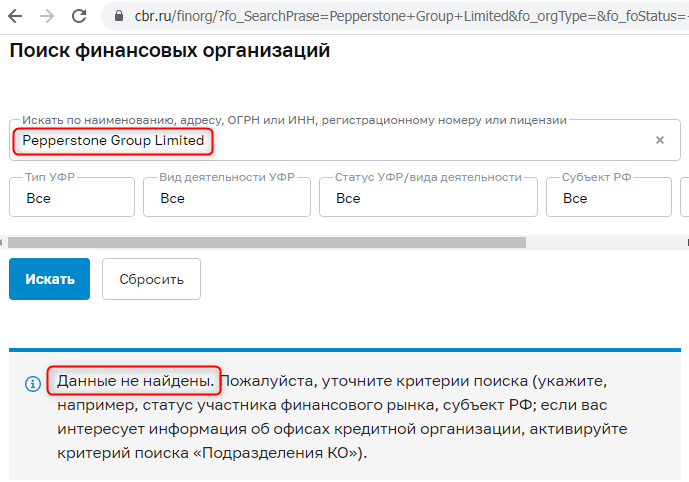Click the browser forward arrow

pyautogui.click(x=47, y=16)
